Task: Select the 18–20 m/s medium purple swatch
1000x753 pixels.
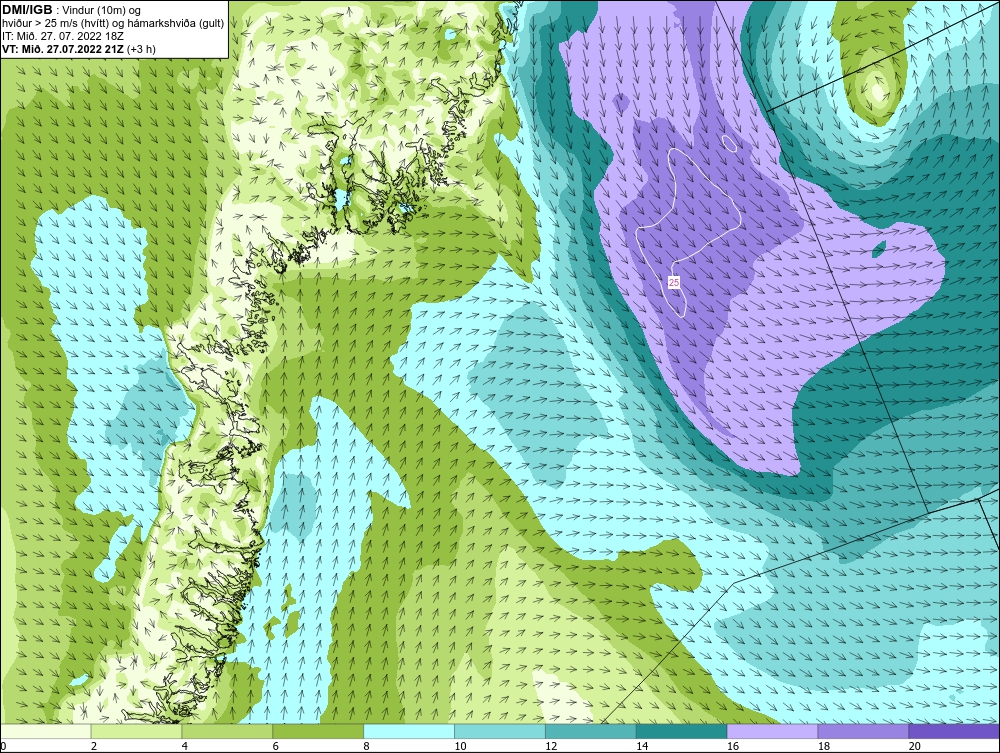Action: click(864, 731)
